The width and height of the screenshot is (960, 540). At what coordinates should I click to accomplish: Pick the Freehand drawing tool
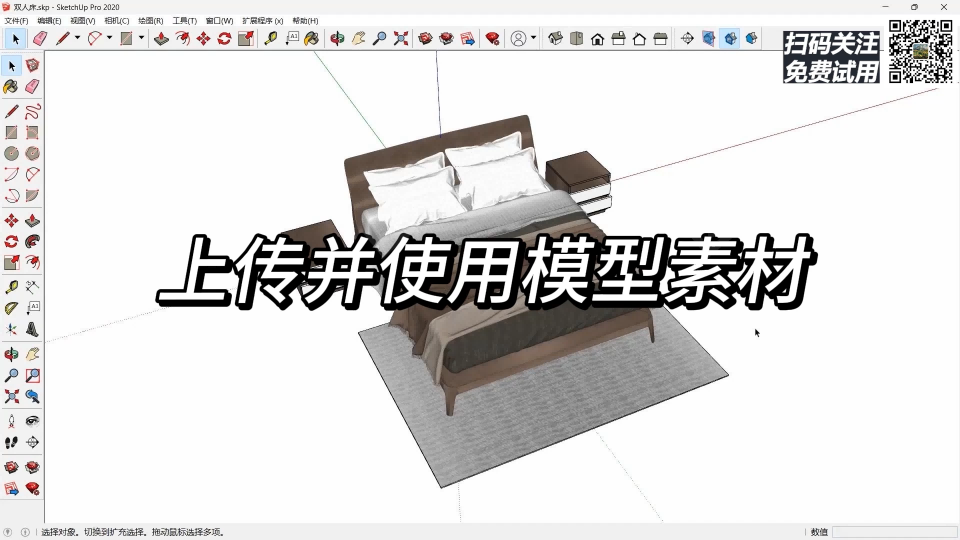32,111
